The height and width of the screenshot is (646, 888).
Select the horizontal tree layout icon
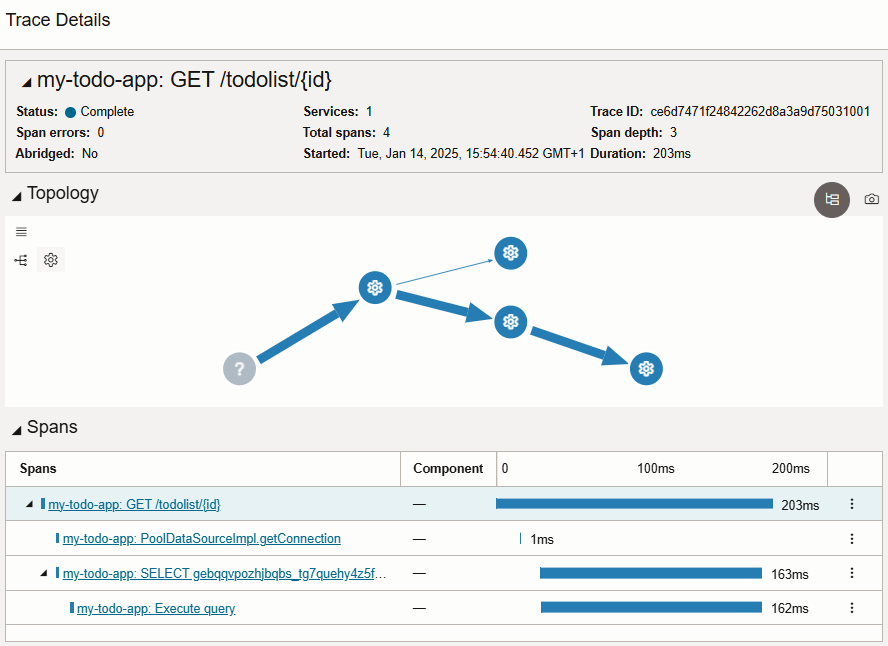(20, 260)
